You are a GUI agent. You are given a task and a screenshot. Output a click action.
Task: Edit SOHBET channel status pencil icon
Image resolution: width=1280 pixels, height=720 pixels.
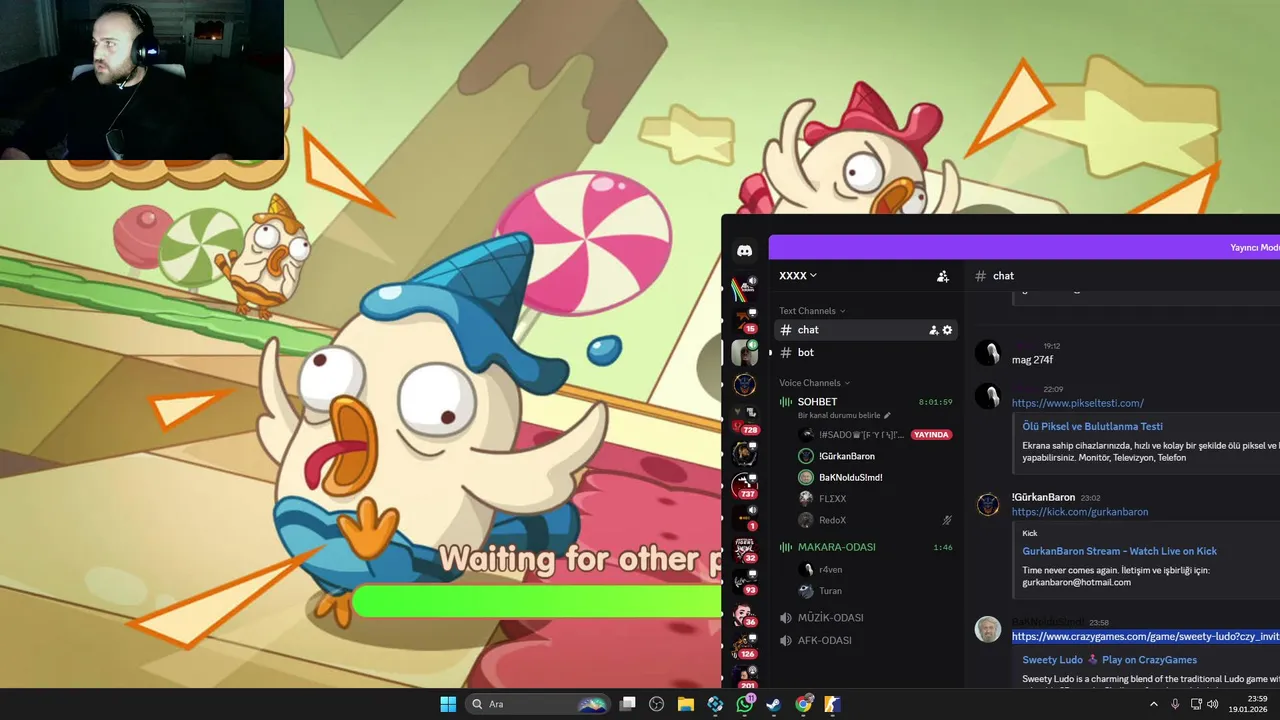[x=887, y=415]
